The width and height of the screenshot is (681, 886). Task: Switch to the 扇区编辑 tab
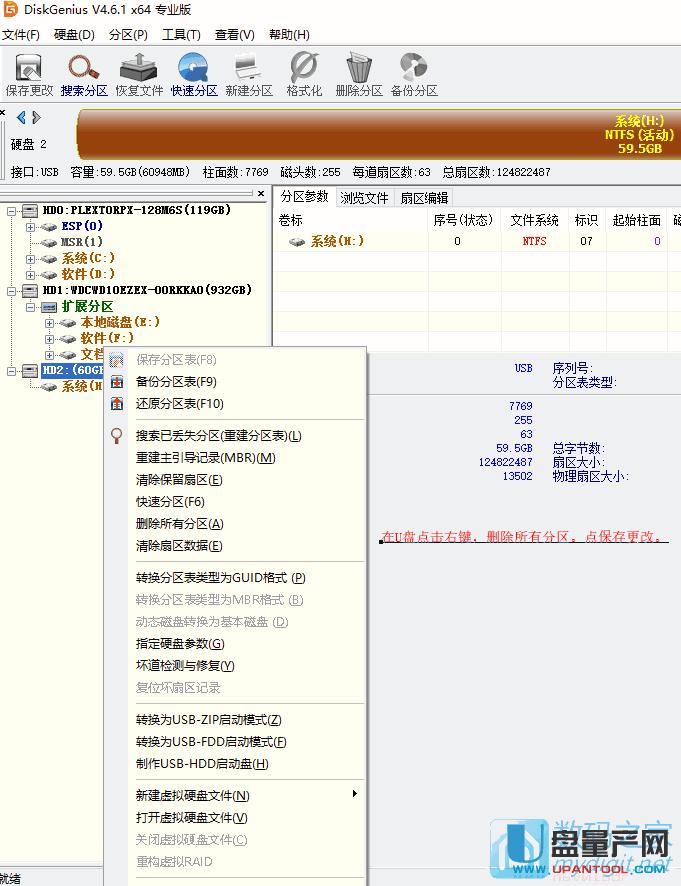[424, 198]
